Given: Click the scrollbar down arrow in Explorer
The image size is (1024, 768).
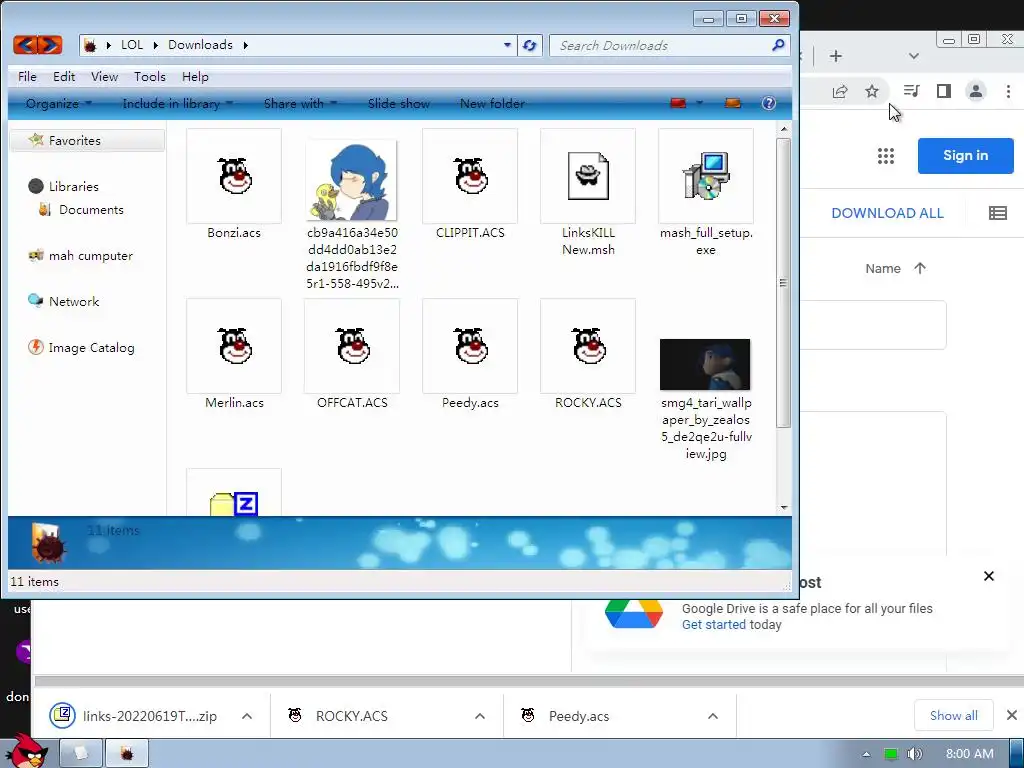Looking at the screenshot, I should (x=783, y=507).
